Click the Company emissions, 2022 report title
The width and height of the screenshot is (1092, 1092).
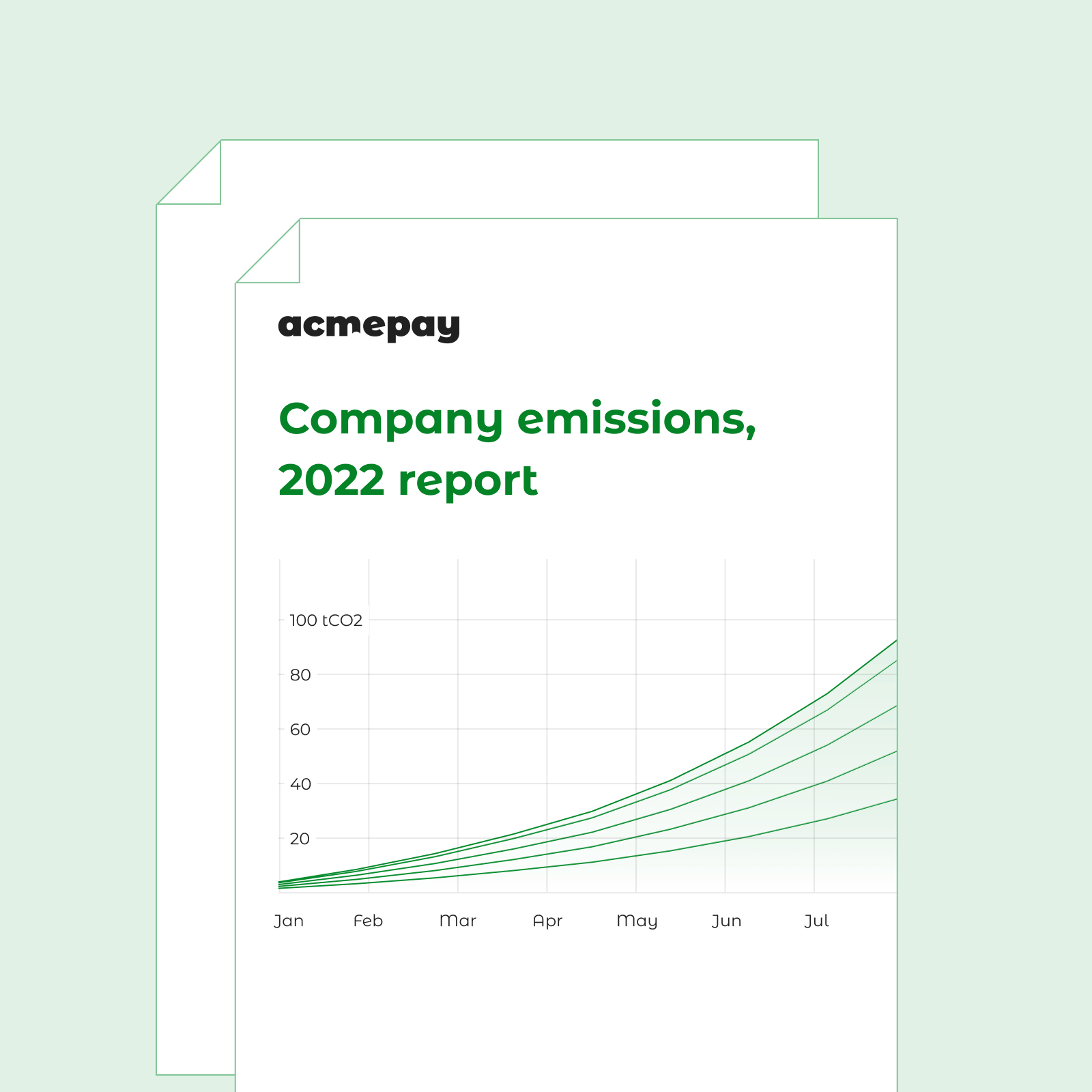click(519, 447)
